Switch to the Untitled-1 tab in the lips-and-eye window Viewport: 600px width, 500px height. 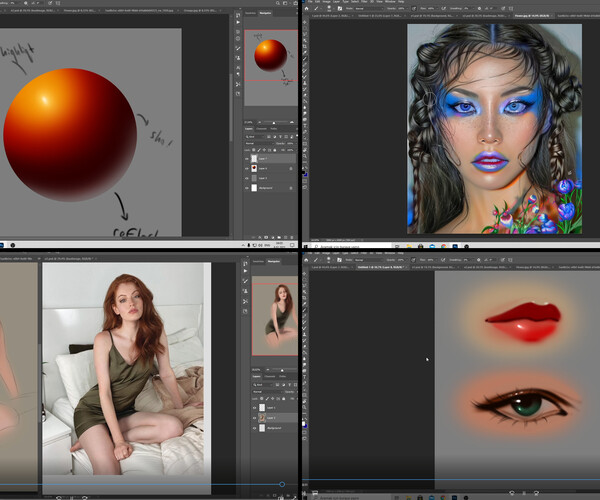[381, 267]
